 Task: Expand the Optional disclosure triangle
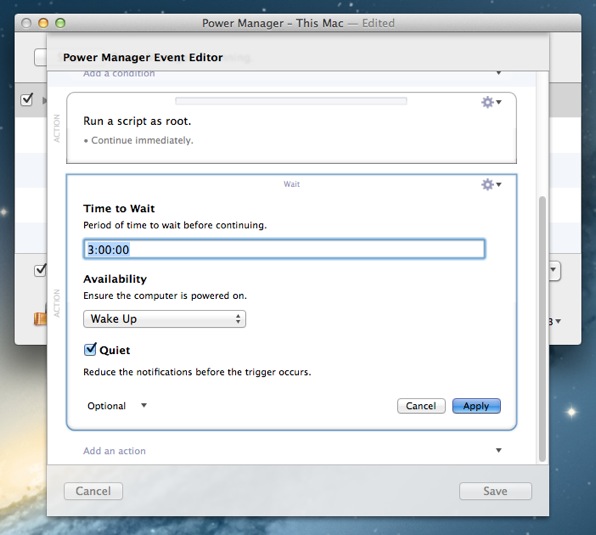(144, 405)
